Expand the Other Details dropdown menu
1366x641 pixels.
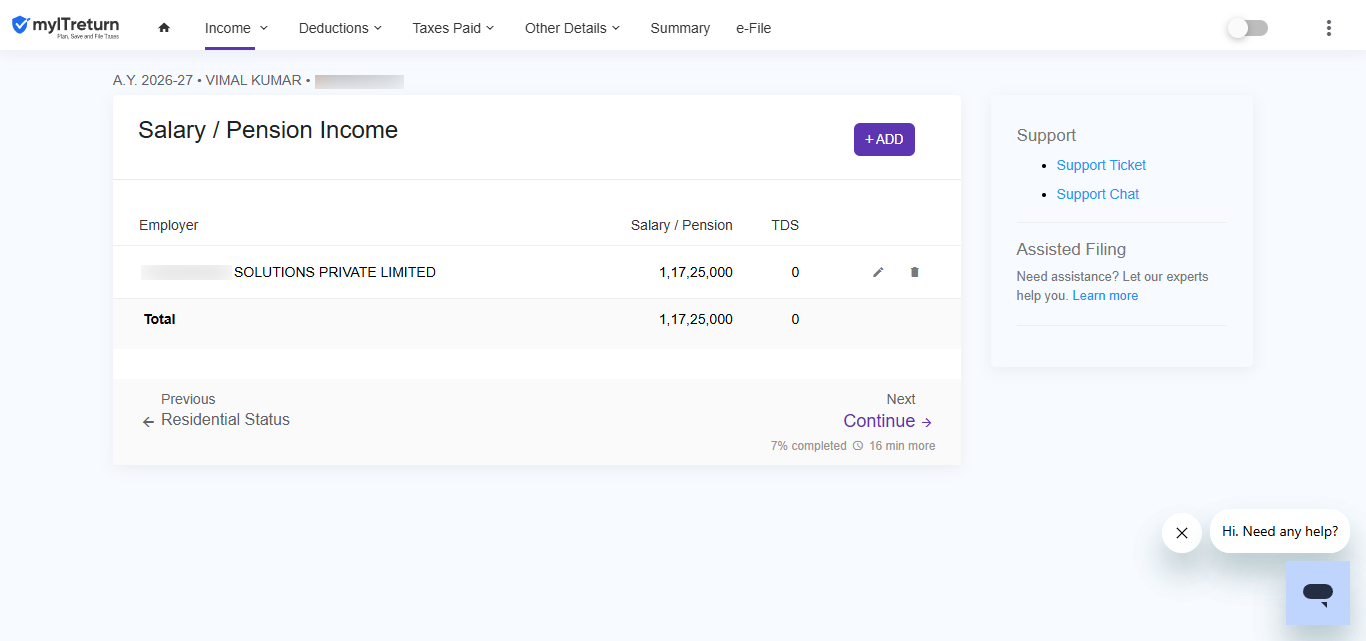coord(572,28)
